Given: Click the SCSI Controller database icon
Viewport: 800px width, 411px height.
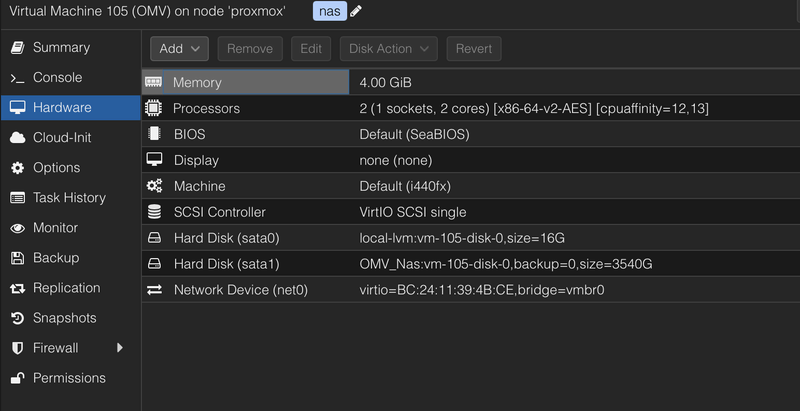Looking at the screenshot, I should (x=154, y=212).
